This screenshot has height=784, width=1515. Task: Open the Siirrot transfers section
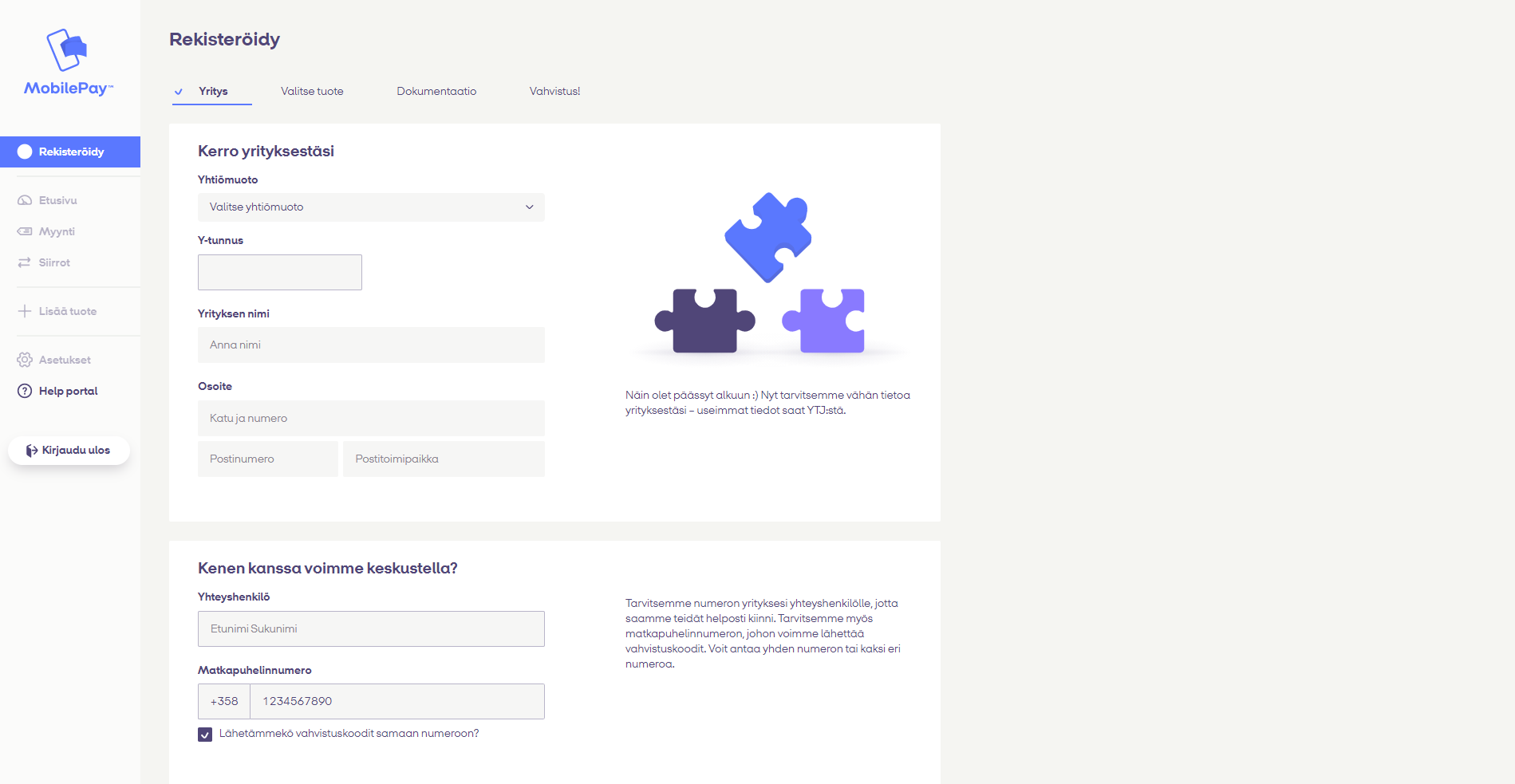(53, 262)
